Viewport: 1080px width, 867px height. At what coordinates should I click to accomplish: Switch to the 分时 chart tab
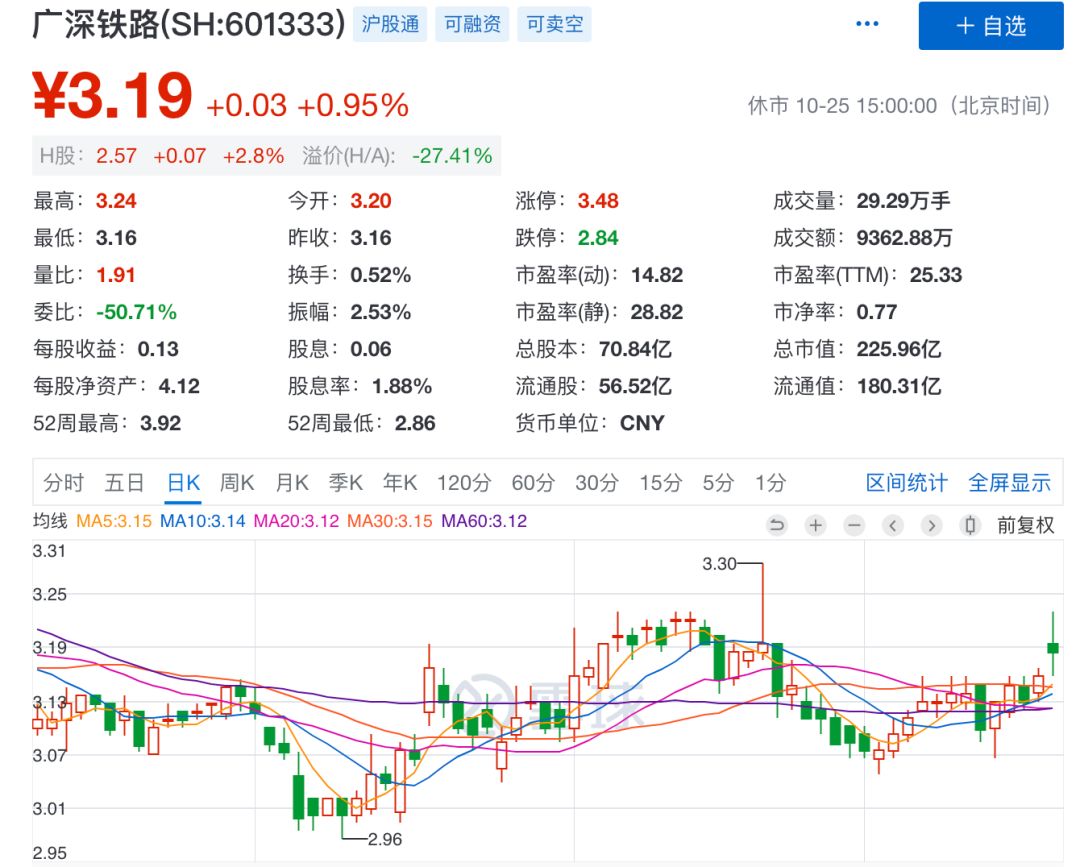pos(63,483)
